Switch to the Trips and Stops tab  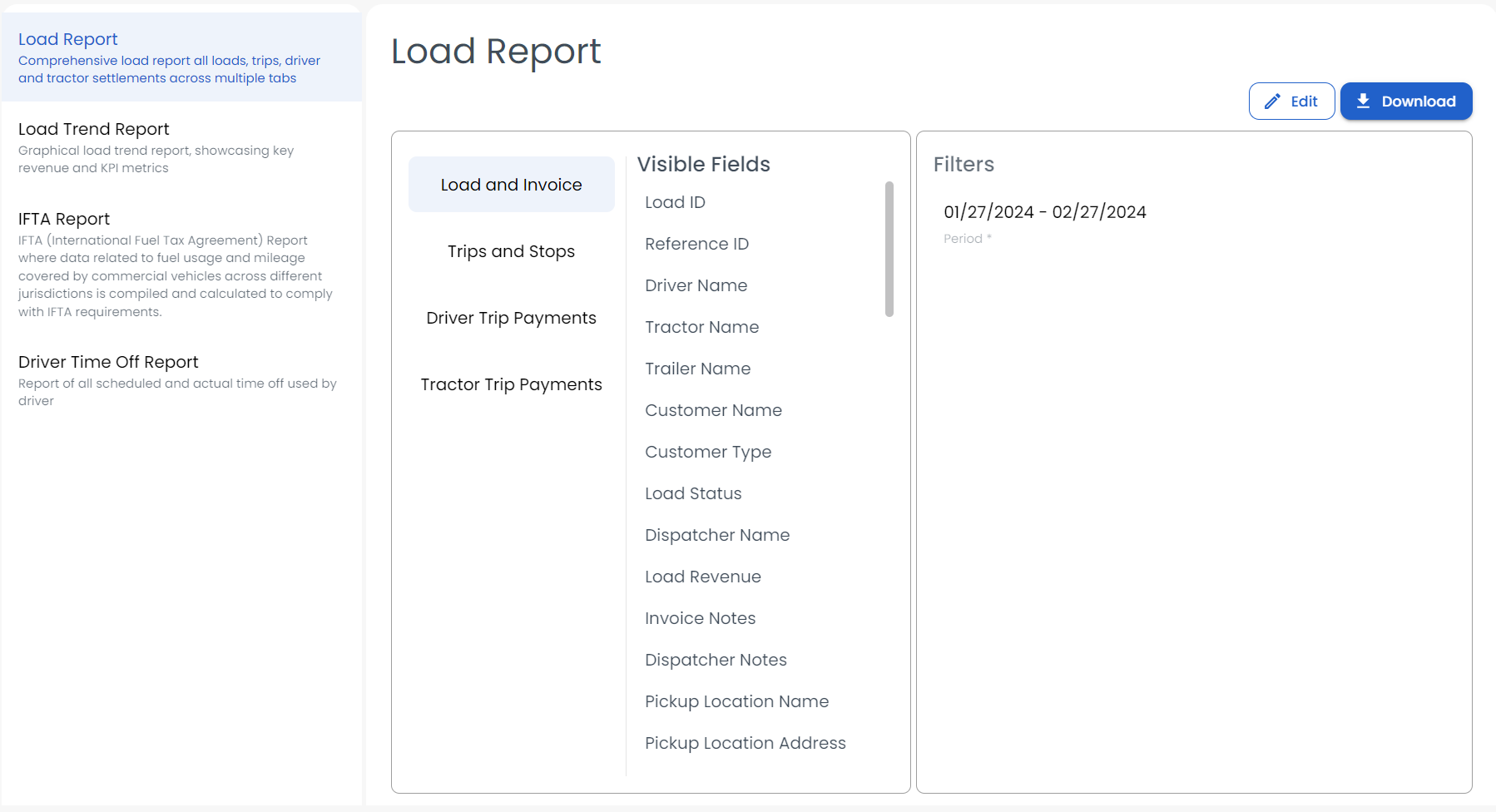pyautogui.click(x=511, y=250)
